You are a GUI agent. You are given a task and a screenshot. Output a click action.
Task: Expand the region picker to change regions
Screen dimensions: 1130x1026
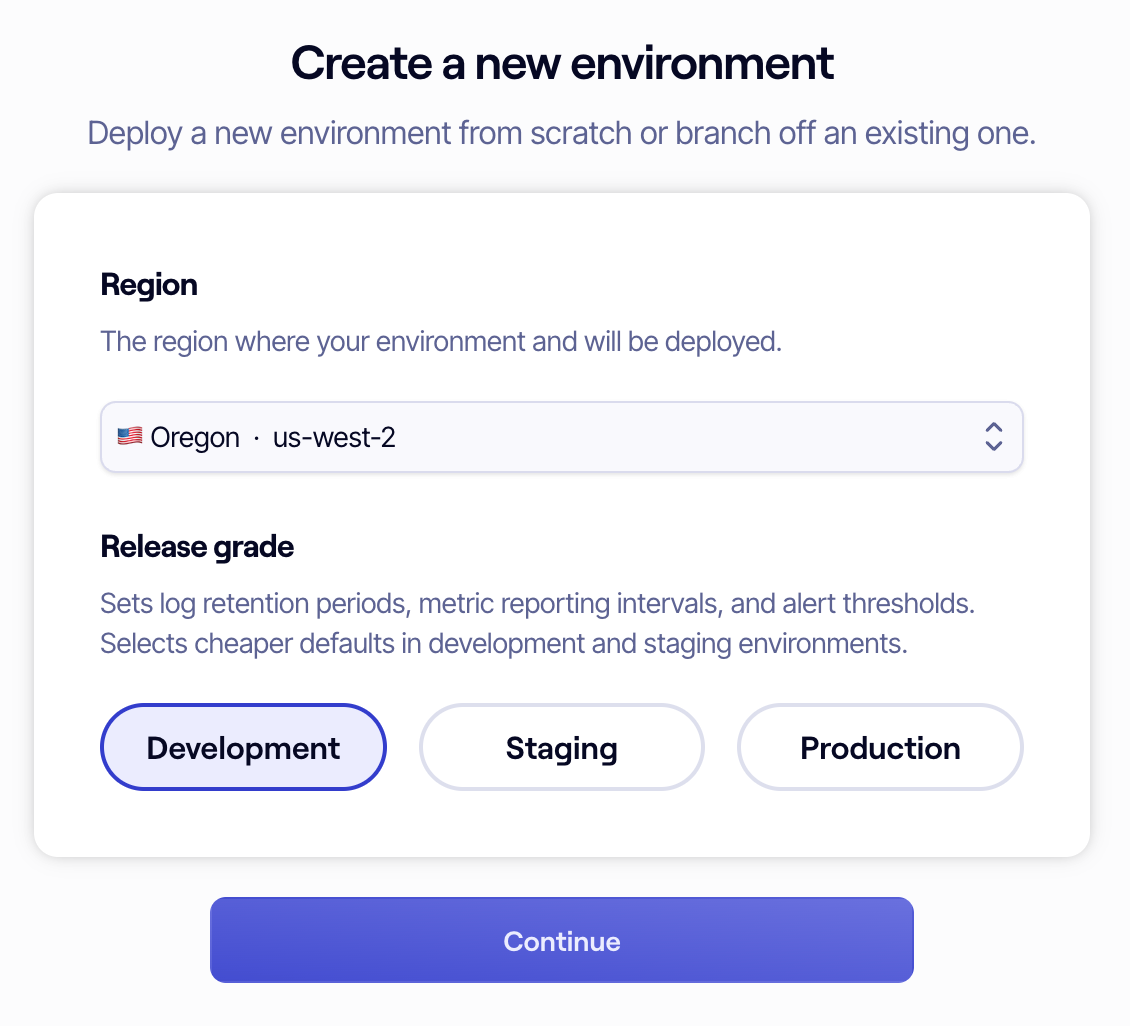561,437
